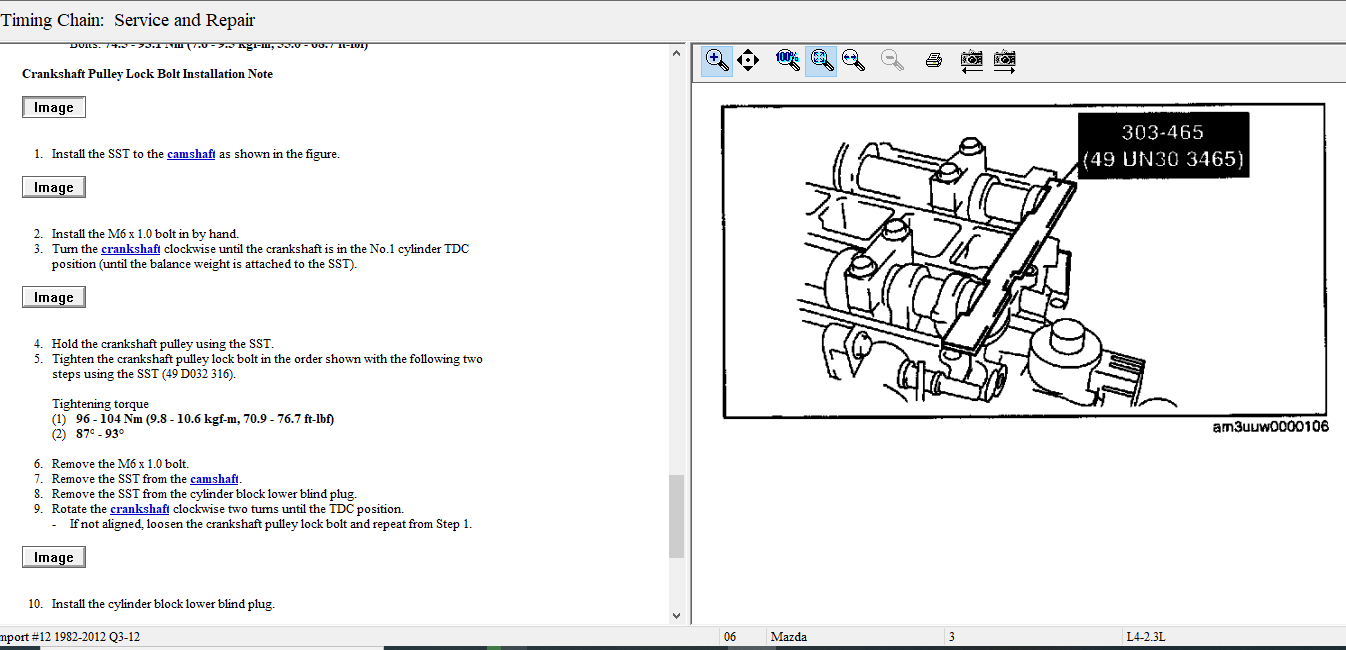The image size is (1346, 650).
Task: Select the zoom in magnifier tool
Action: 717,60
